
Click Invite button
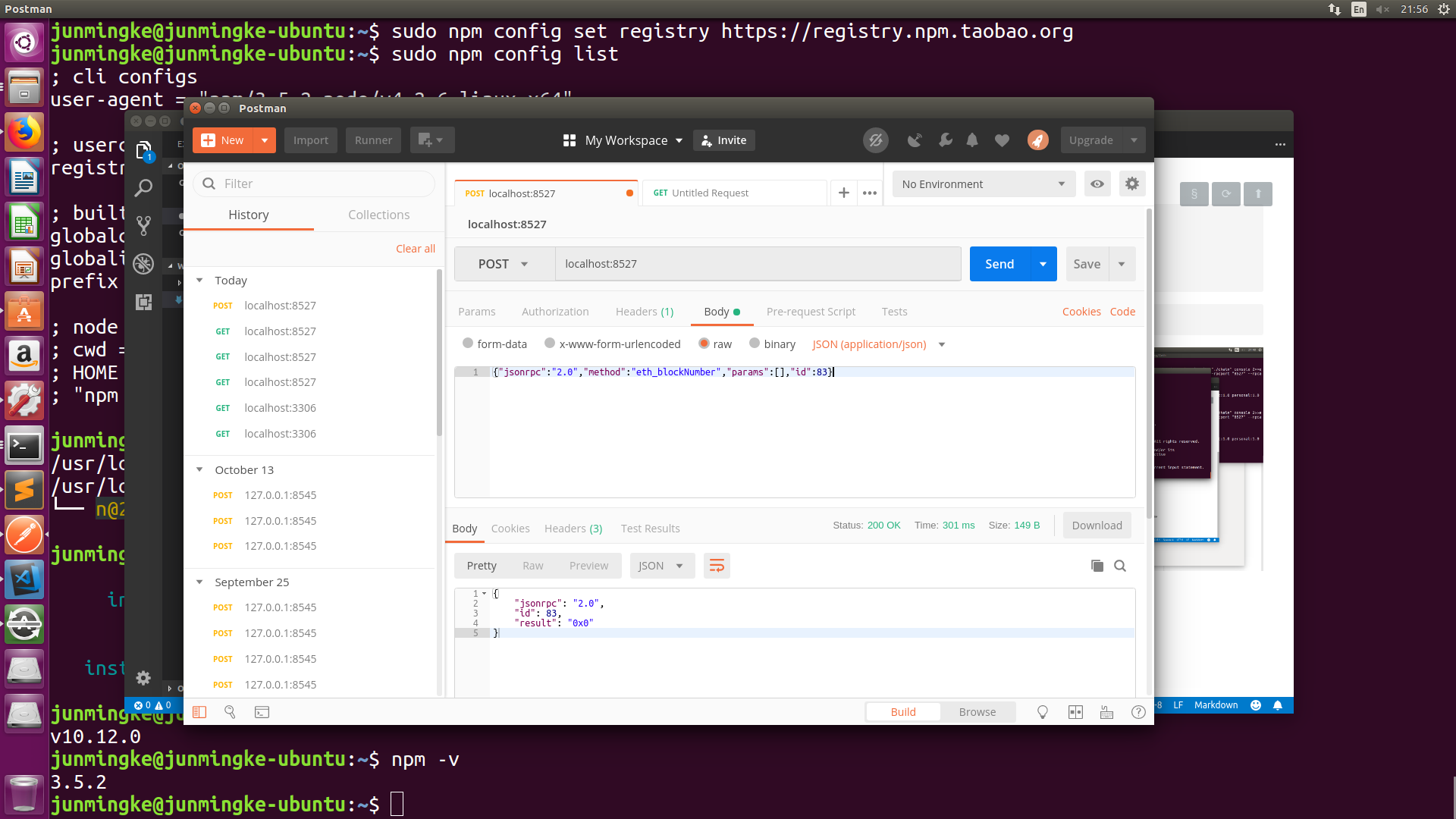click(x=724, y=140)
